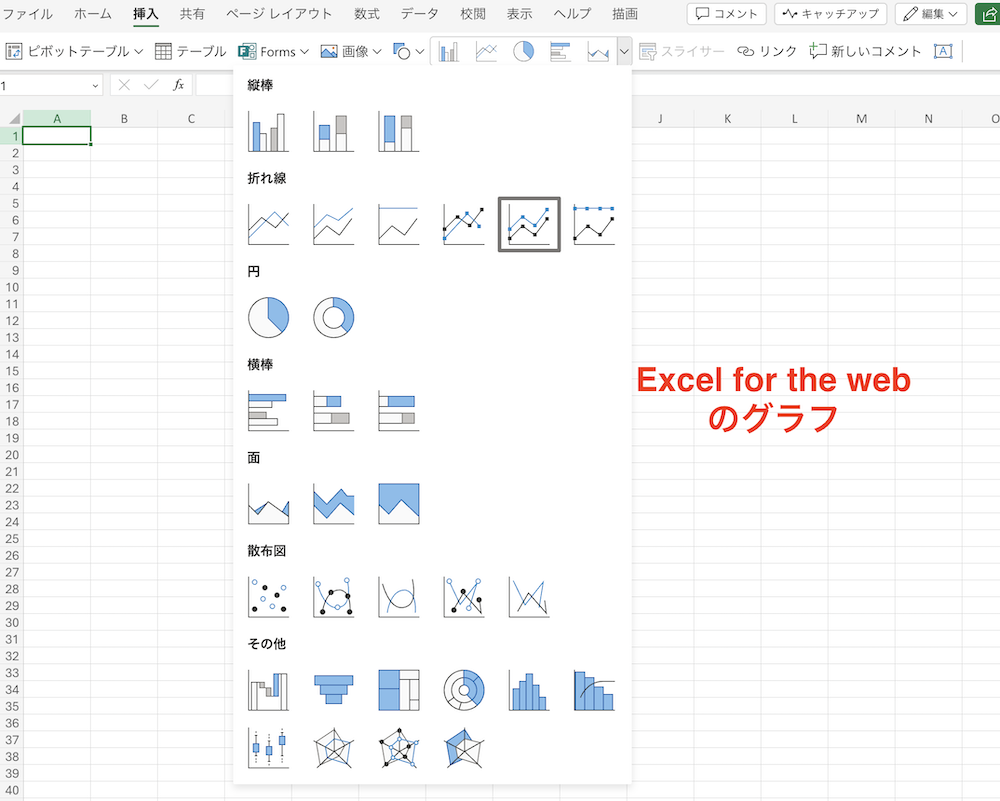
Task: Select the histogram chart
Action: pyautogui.click(x=528, y=690)
